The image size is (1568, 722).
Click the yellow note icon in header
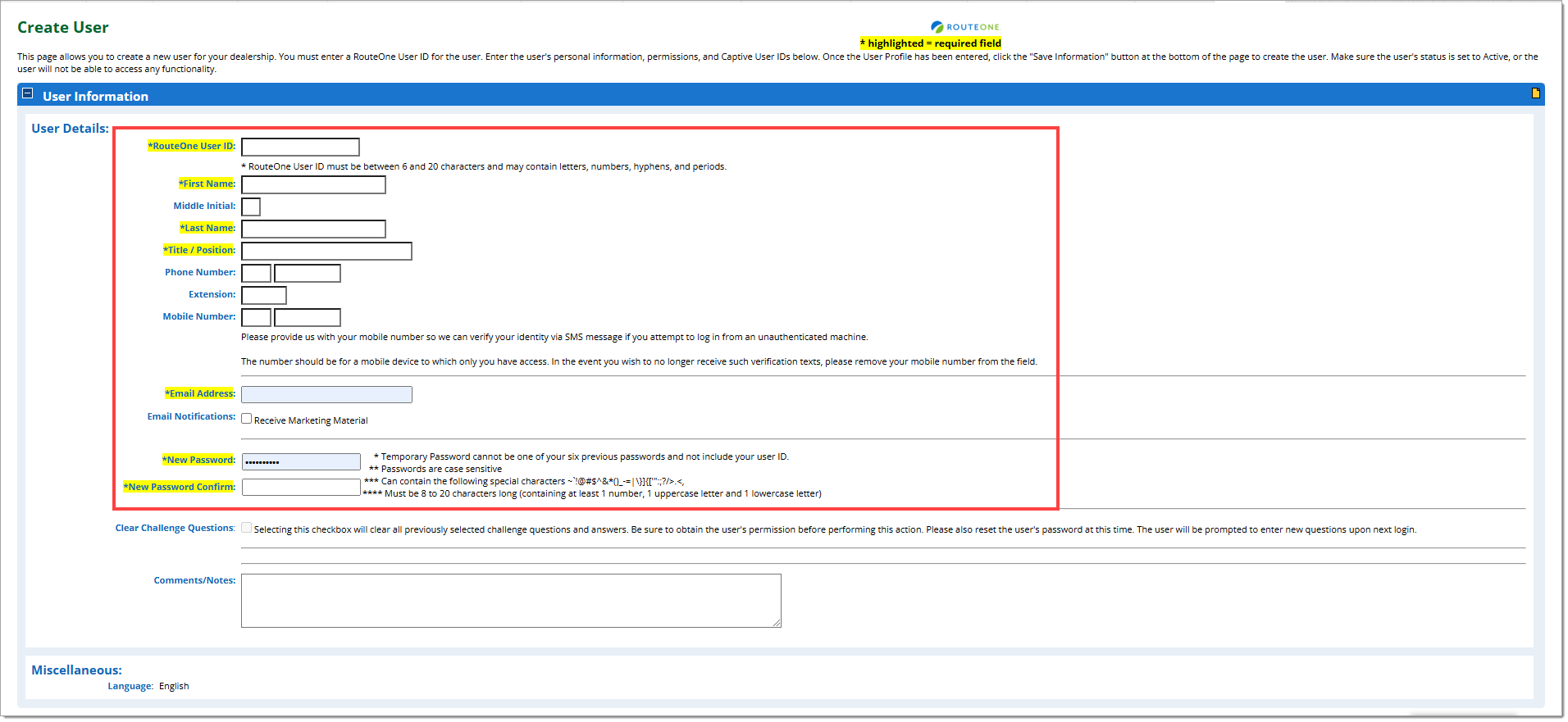pos(1535,93)
